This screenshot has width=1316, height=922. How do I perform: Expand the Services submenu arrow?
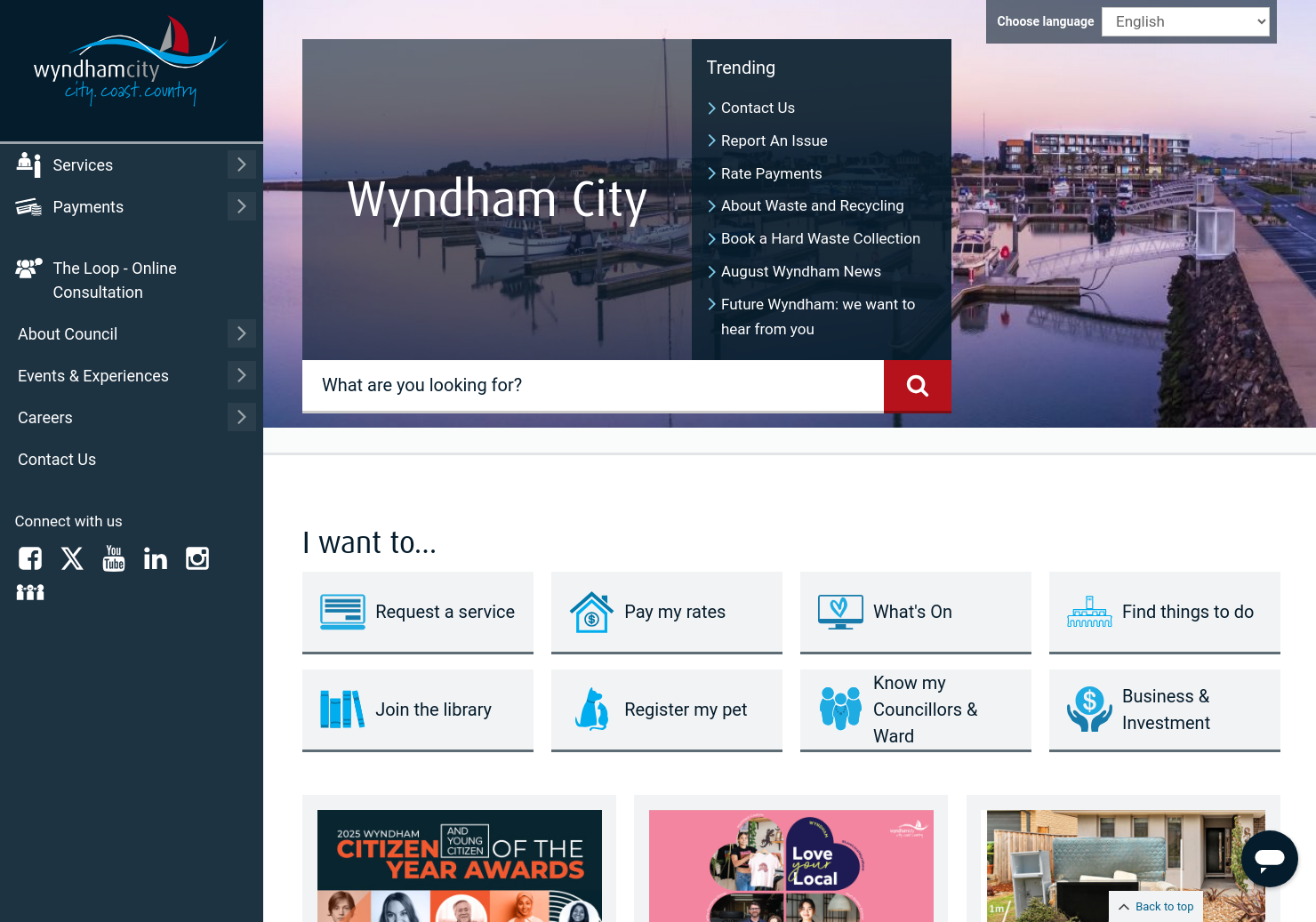[x=241, y=164]
